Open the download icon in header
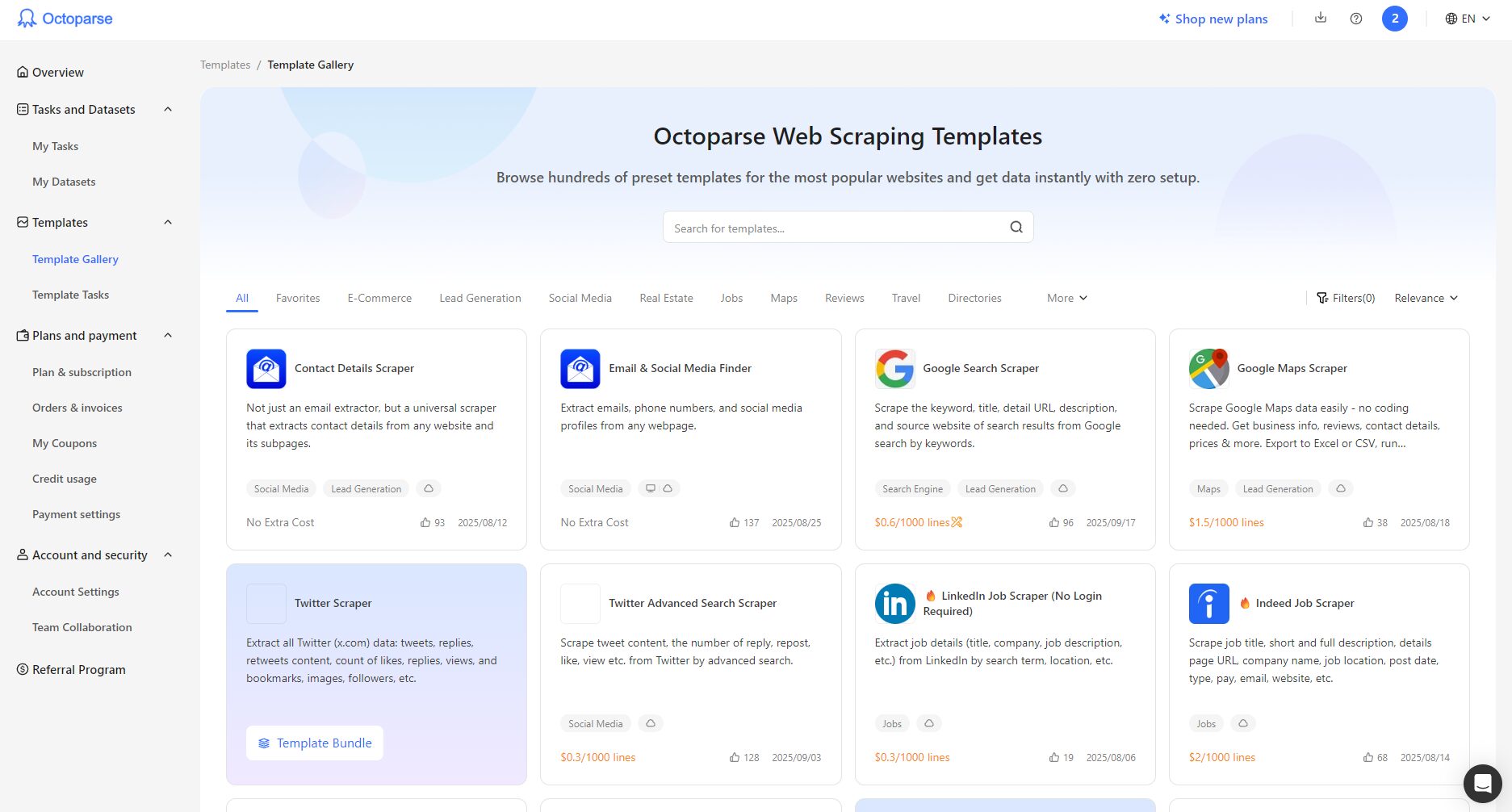 (x=1321, y=18)
